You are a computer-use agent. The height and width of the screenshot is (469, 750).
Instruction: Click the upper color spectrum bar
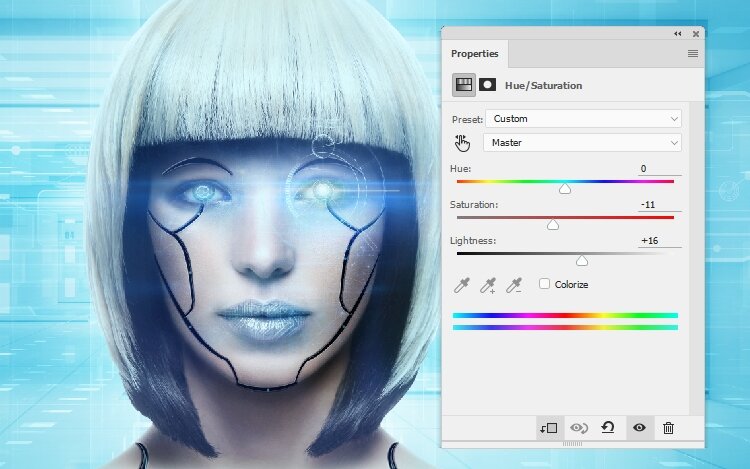[565, 316]
